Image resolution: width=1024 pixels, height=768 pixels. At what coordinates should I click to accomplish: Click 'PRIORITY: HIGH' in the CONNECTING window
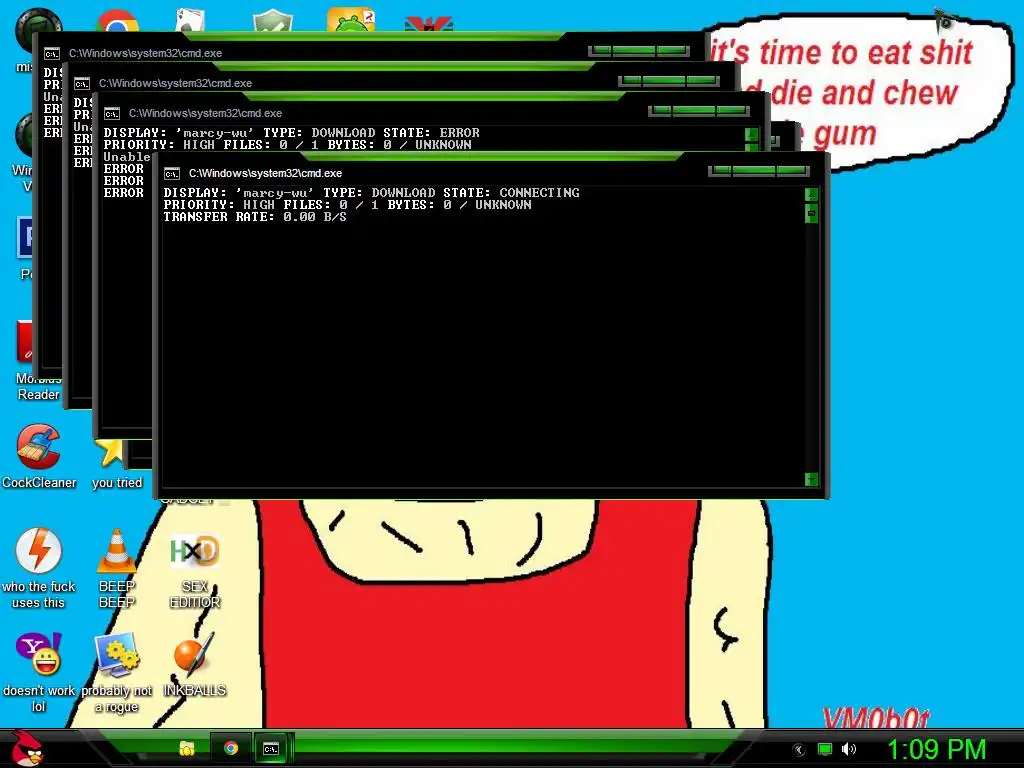(219, 205)
